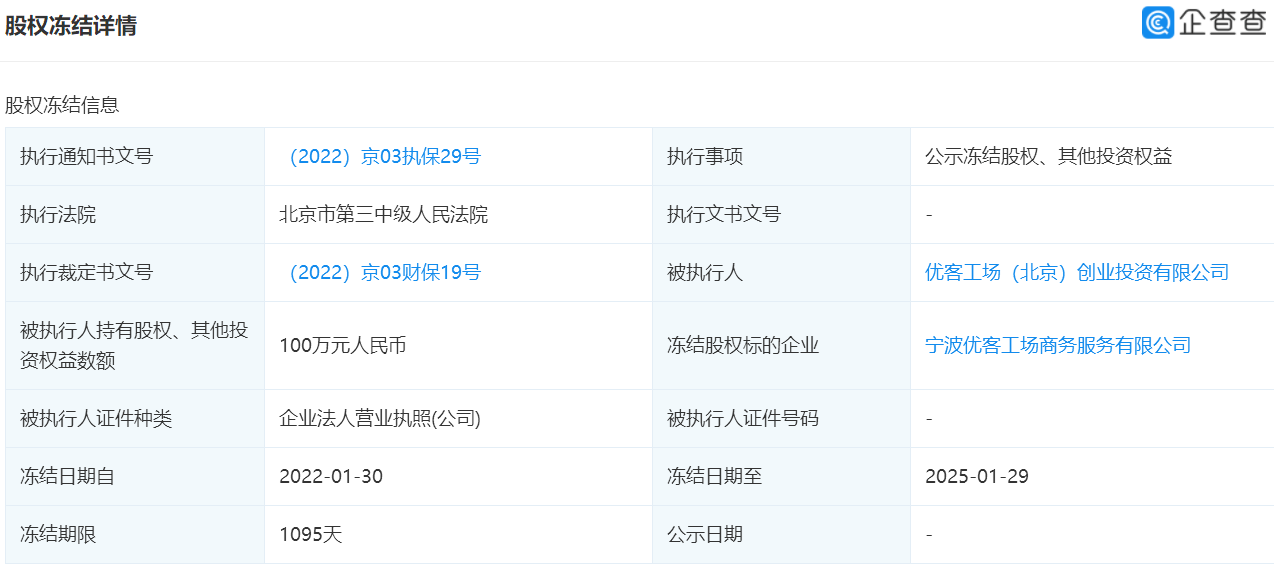This screenshot has width=1274, height=583.
Task: Click the 企查查 logo icon
Action: coord(1158,23)
